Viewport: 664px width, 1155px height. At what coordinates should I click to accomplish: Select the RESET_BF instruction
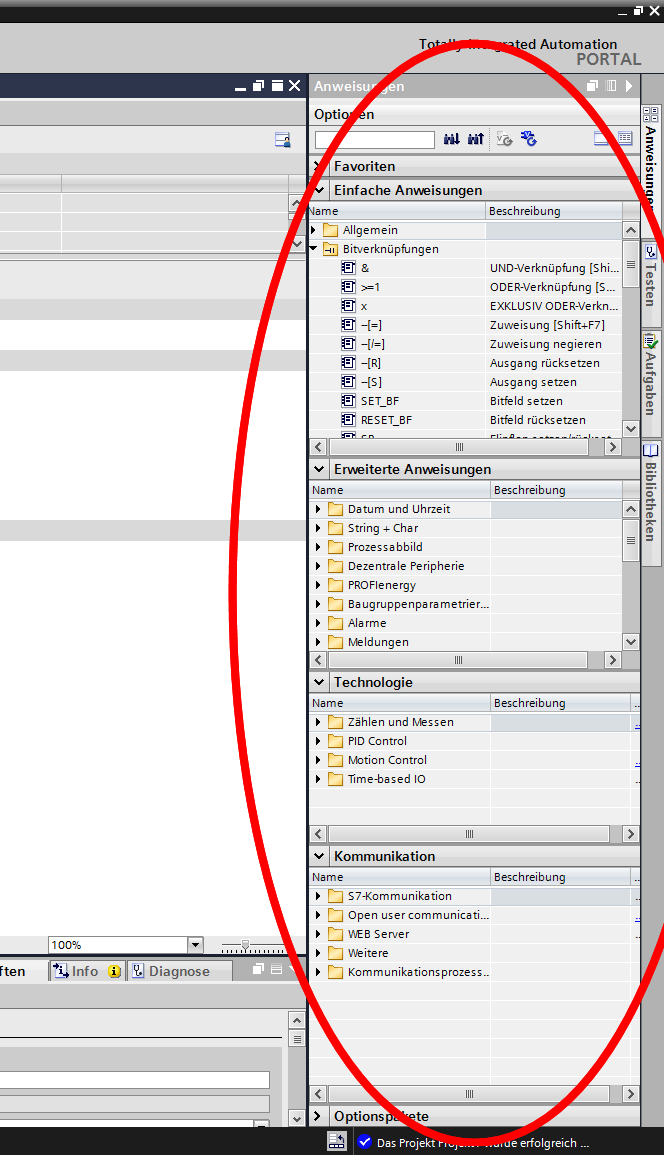click(x=386, y=420)
